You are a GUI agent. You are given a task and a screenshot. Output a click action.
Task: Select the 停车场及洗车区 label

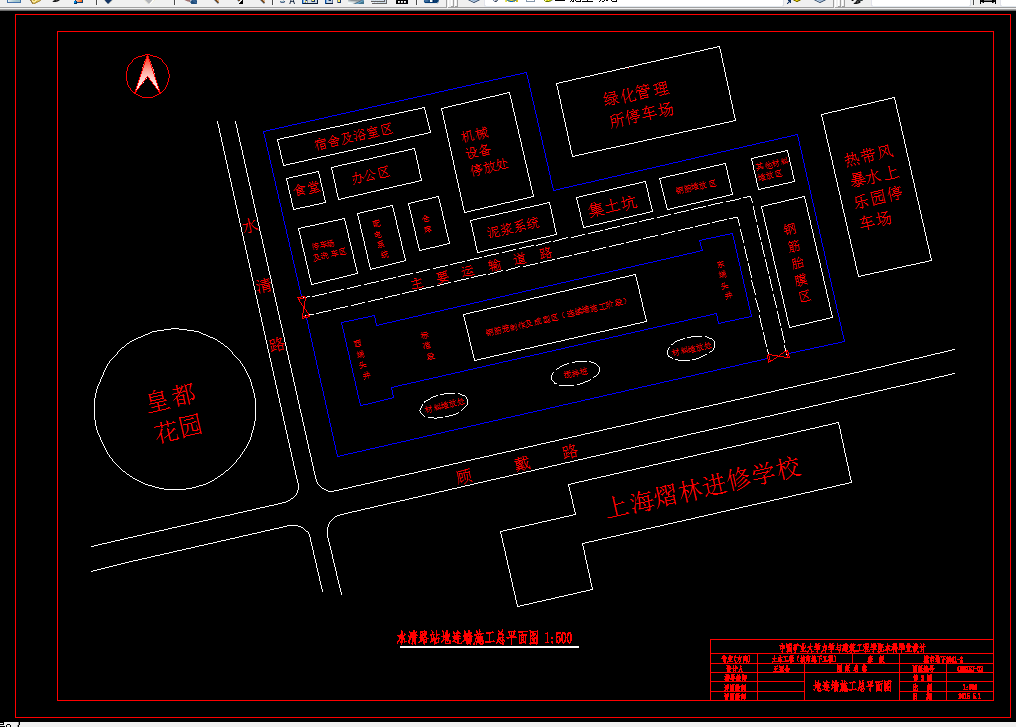tap(329, 250)
